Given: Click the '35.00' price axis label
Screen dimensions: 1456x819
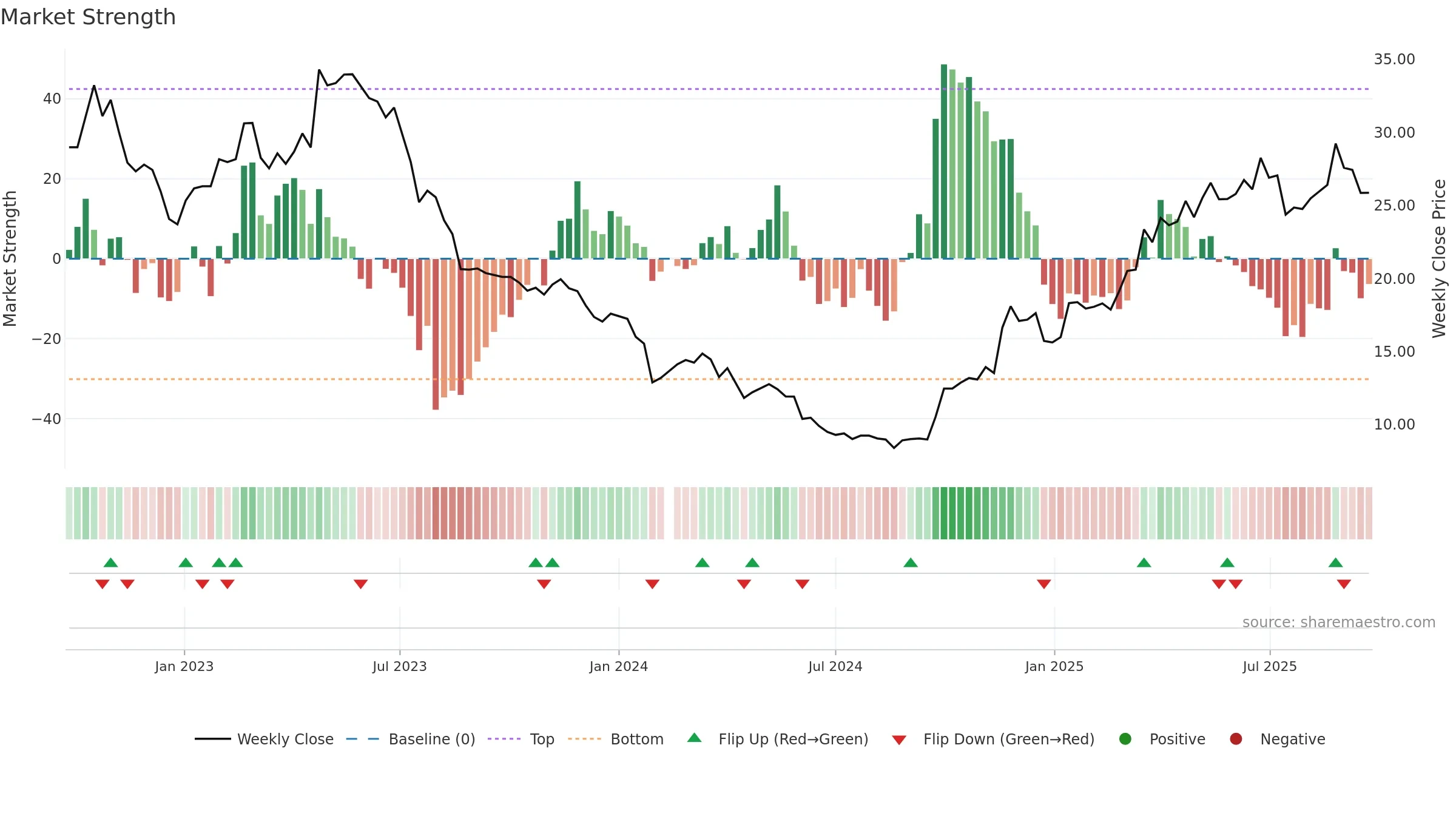Looking at the screenshot, I should 1394,59.
